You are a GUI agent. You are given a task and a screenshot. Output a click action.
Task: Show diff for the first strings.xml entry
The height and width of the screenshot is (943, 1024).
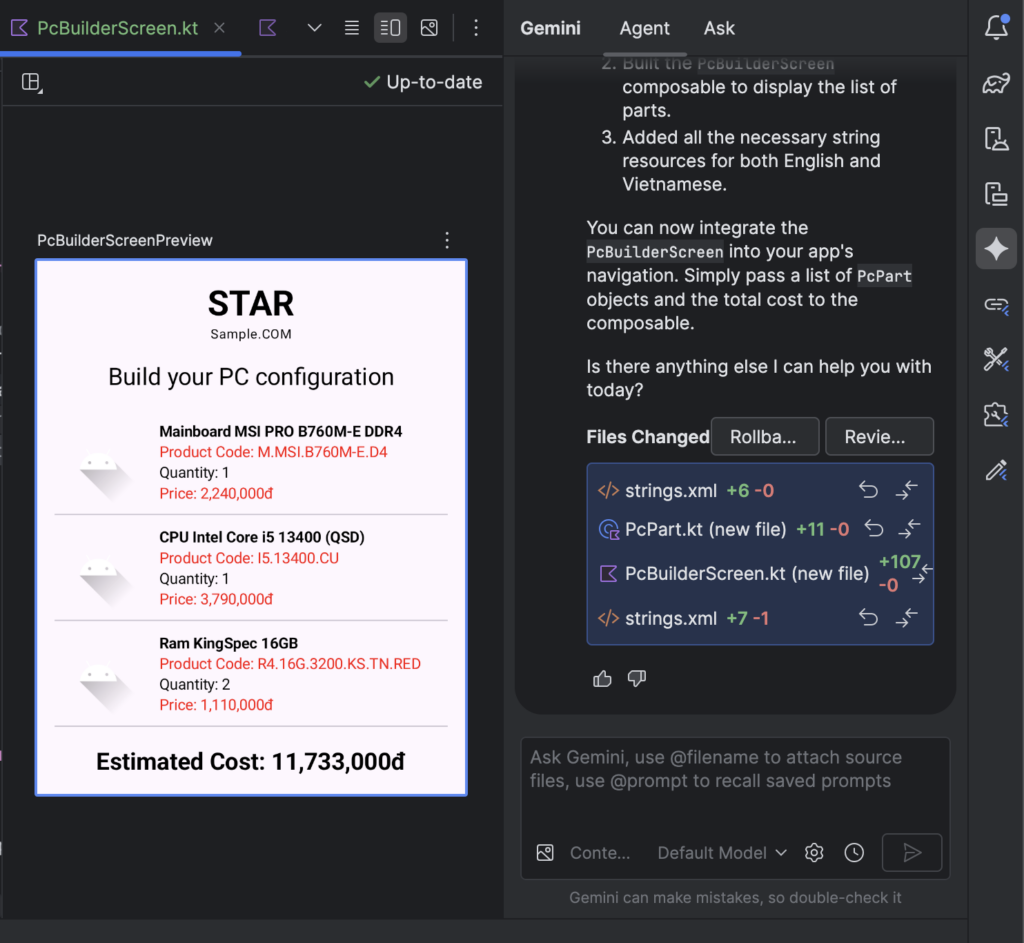point(906,490)
